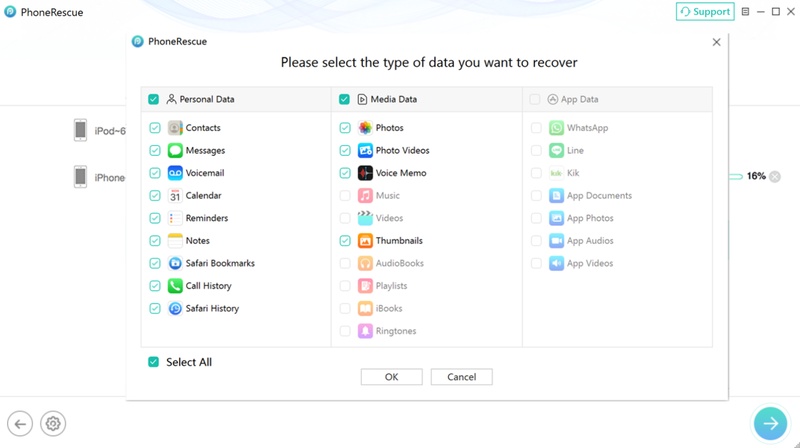The image size is (800, 448).
Task: Click the App Photos icon
Action: coord(556,218)
